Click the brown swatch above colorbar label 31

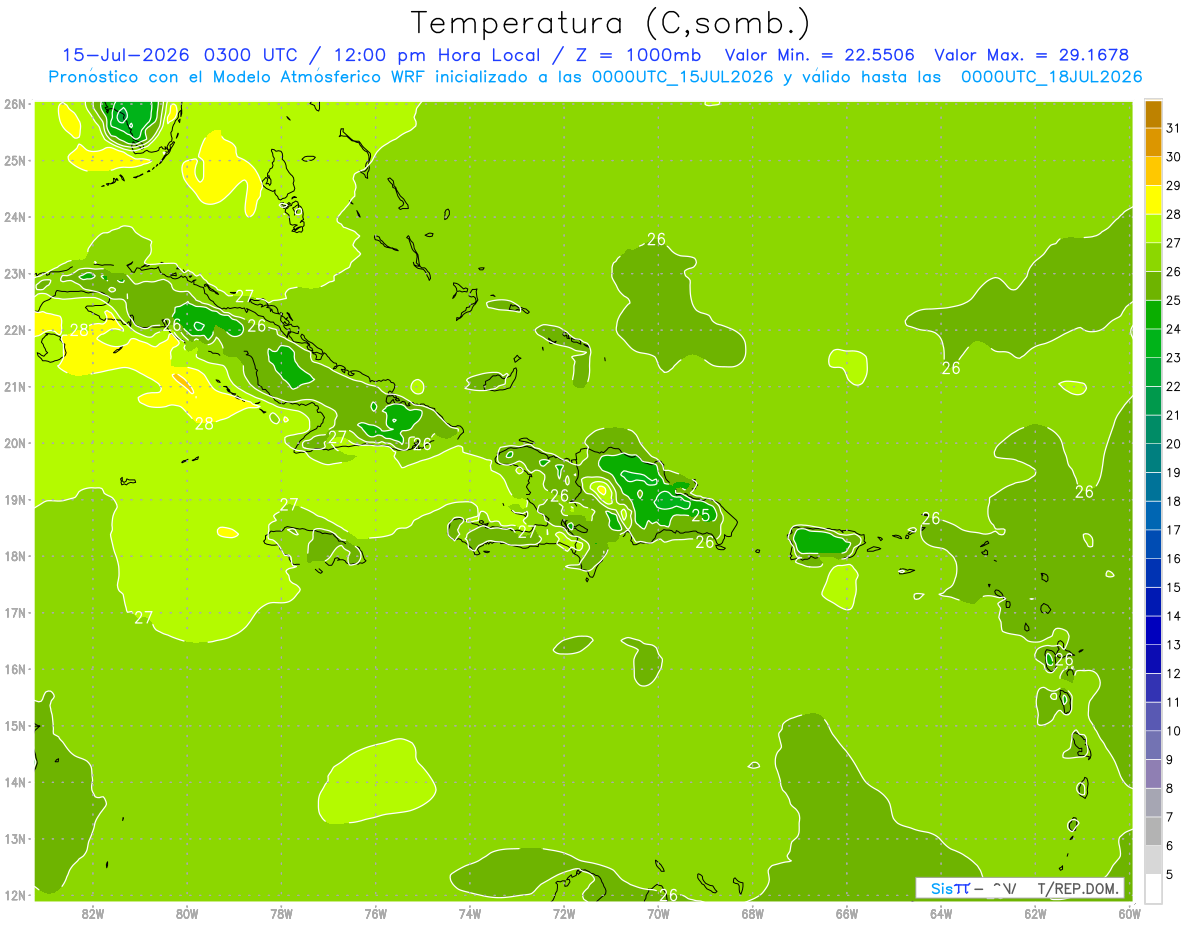pos(1153,114)
